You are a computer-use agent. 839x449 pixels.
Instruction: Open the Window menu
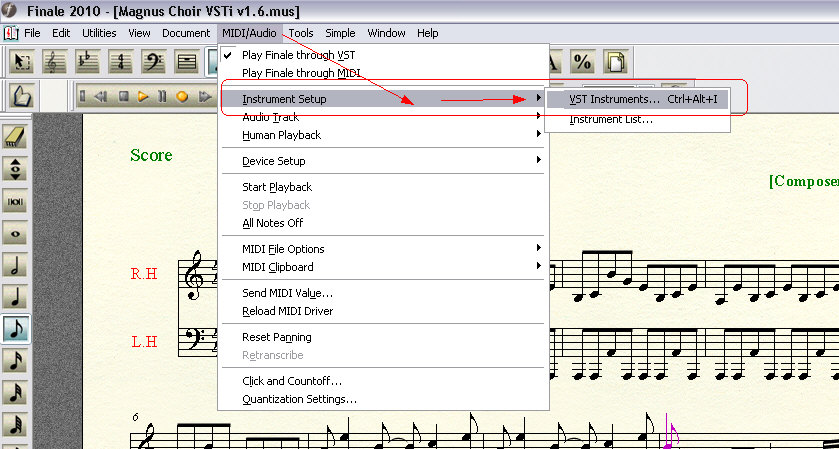[386, 33]
